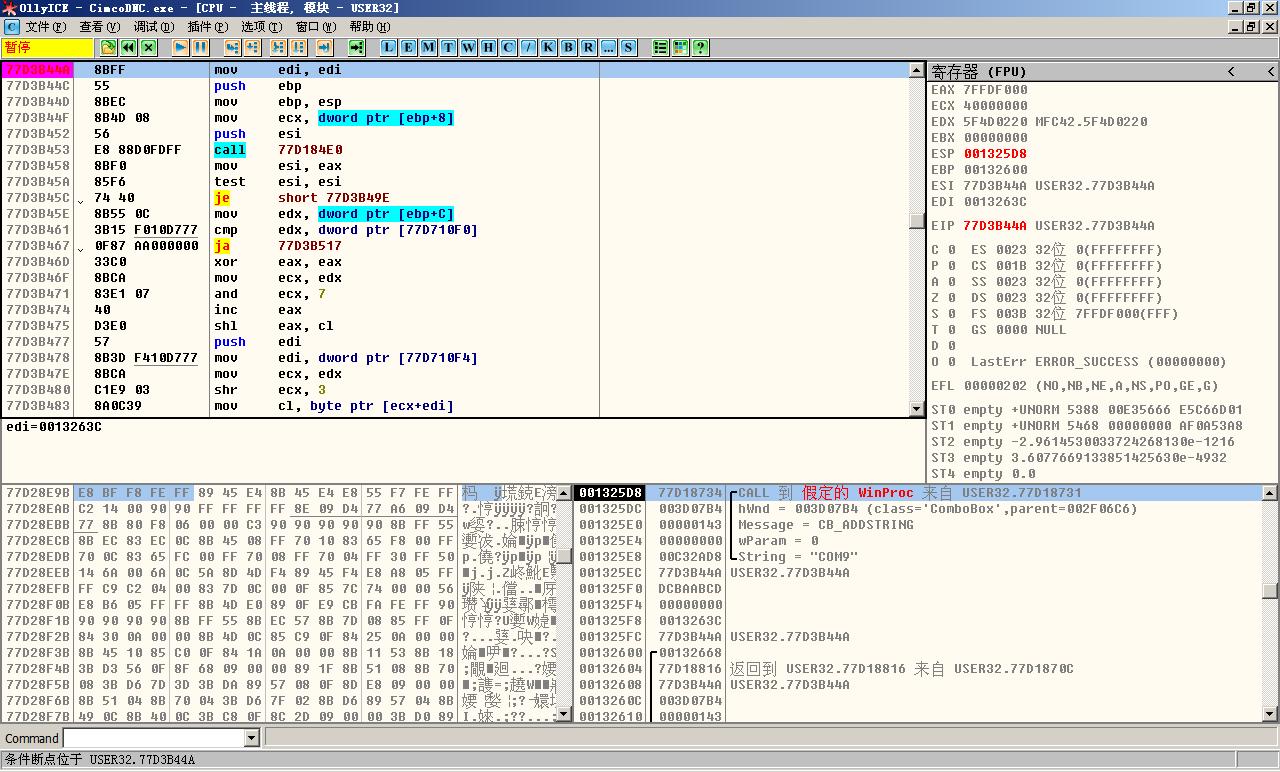
Task: Click right arrow in registers panel header
Action: coord(1270,71)
